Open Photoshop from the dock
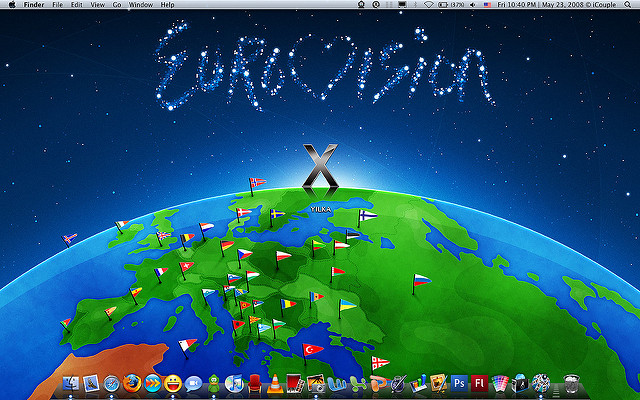This screenshot has width=640, height=400. pyautogui.click(x=459, y=383)
